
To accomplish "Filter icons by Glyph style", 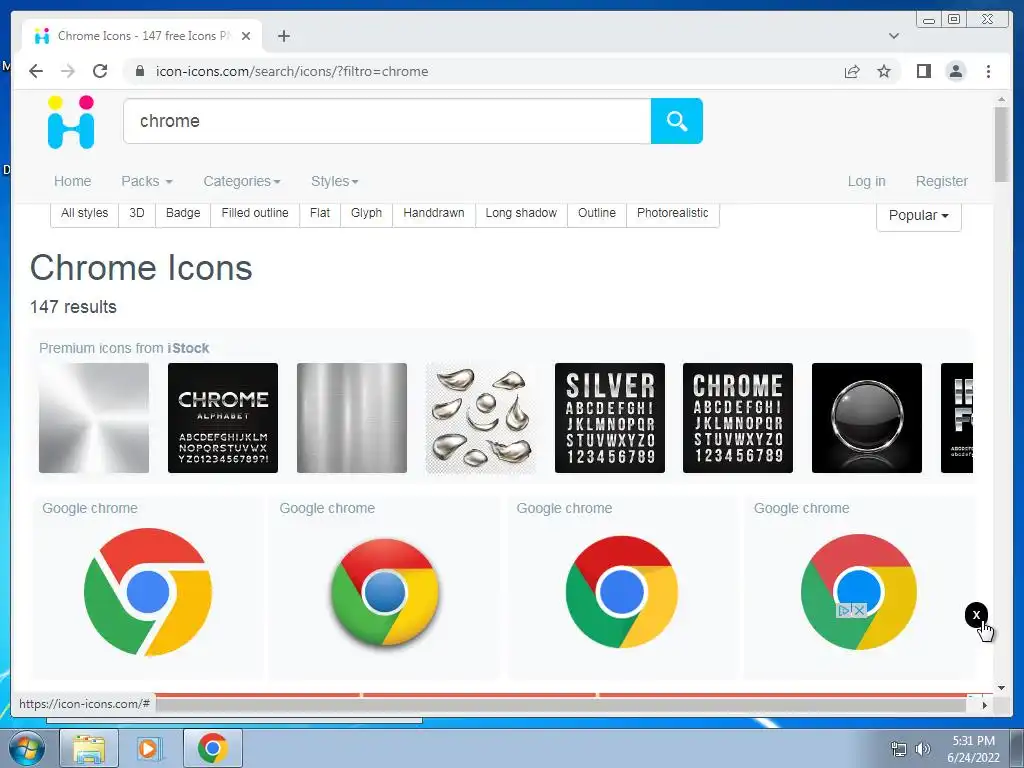I will pyautogui.click(x=366, y=213).
